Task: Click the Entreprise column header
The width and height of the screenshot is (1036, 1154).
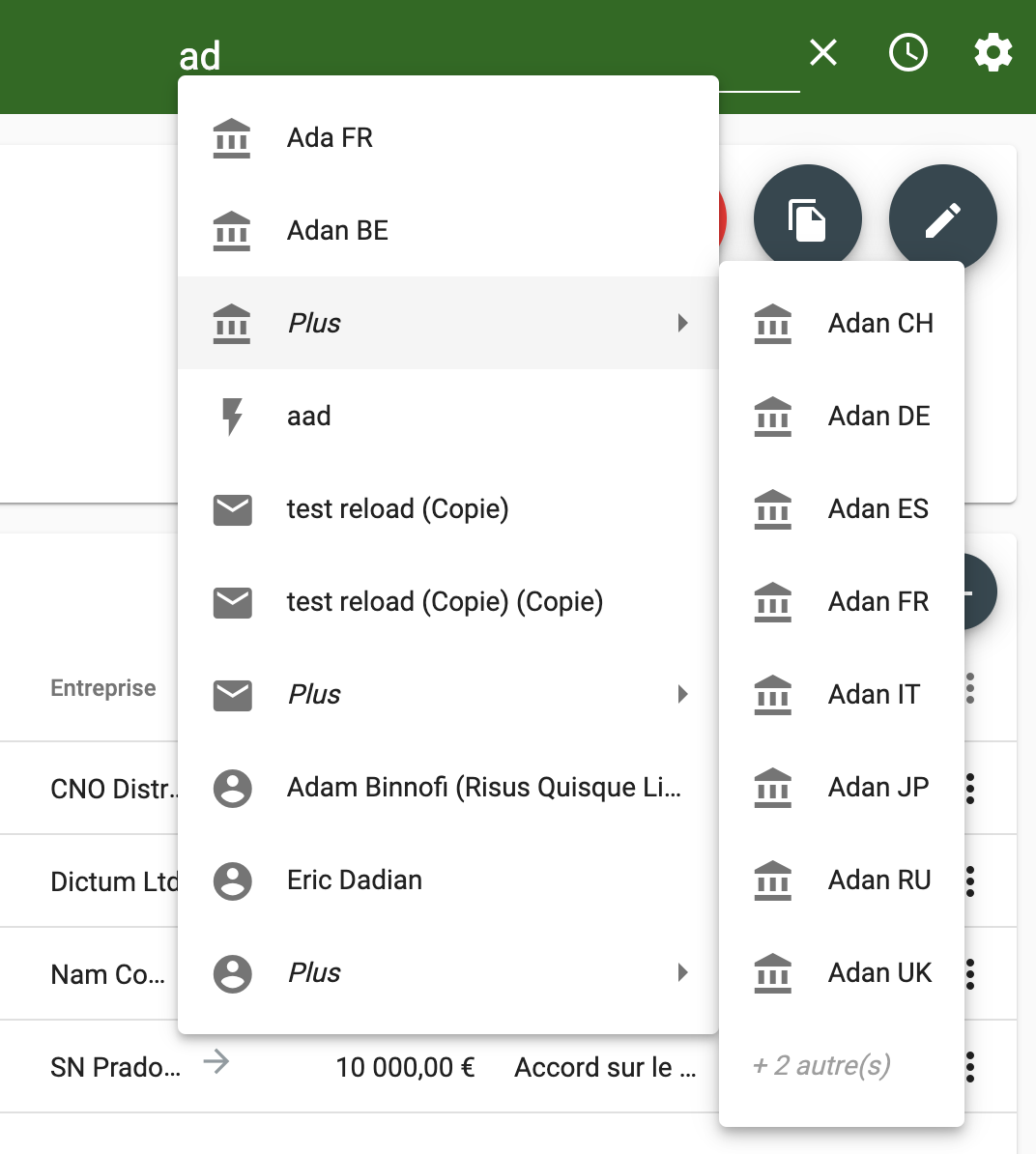Action: click(x=103, y=687)
